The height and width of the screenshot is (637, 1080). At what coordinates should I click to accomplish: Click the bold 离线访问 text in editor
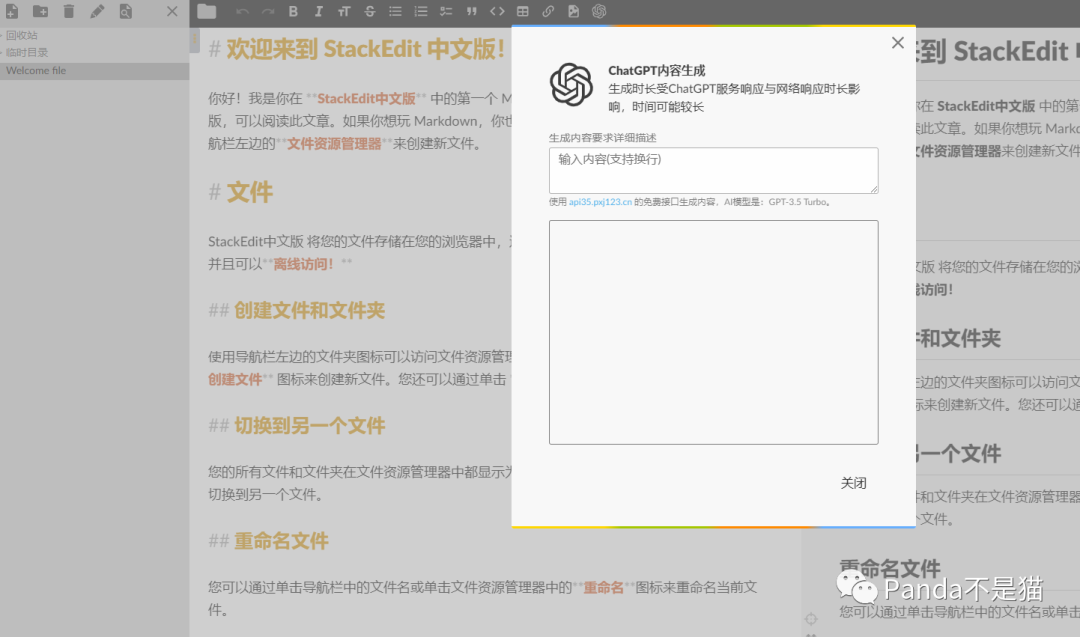(304, 264)
